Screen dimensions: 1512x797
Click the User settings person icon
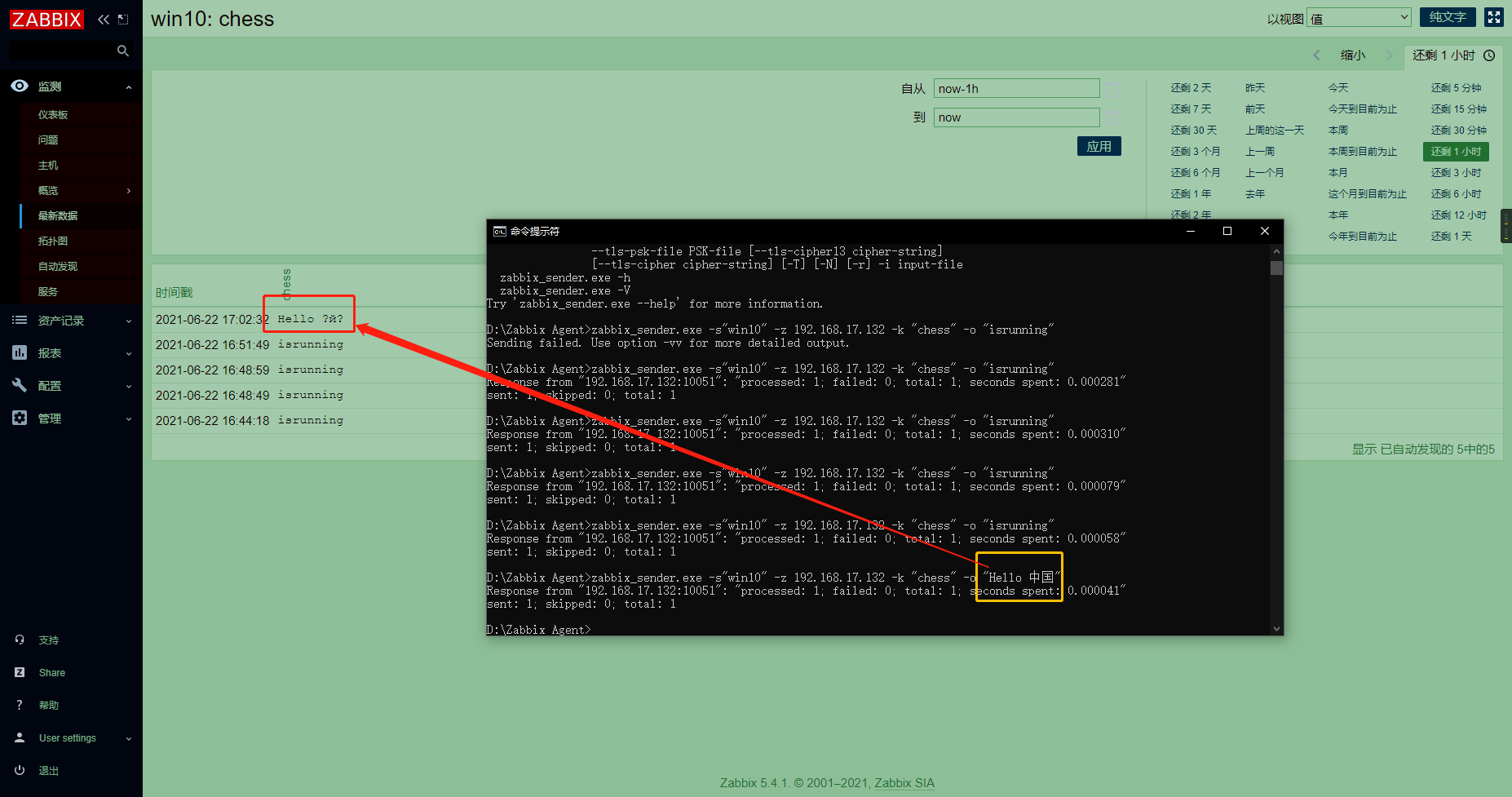tap(20, 737)
